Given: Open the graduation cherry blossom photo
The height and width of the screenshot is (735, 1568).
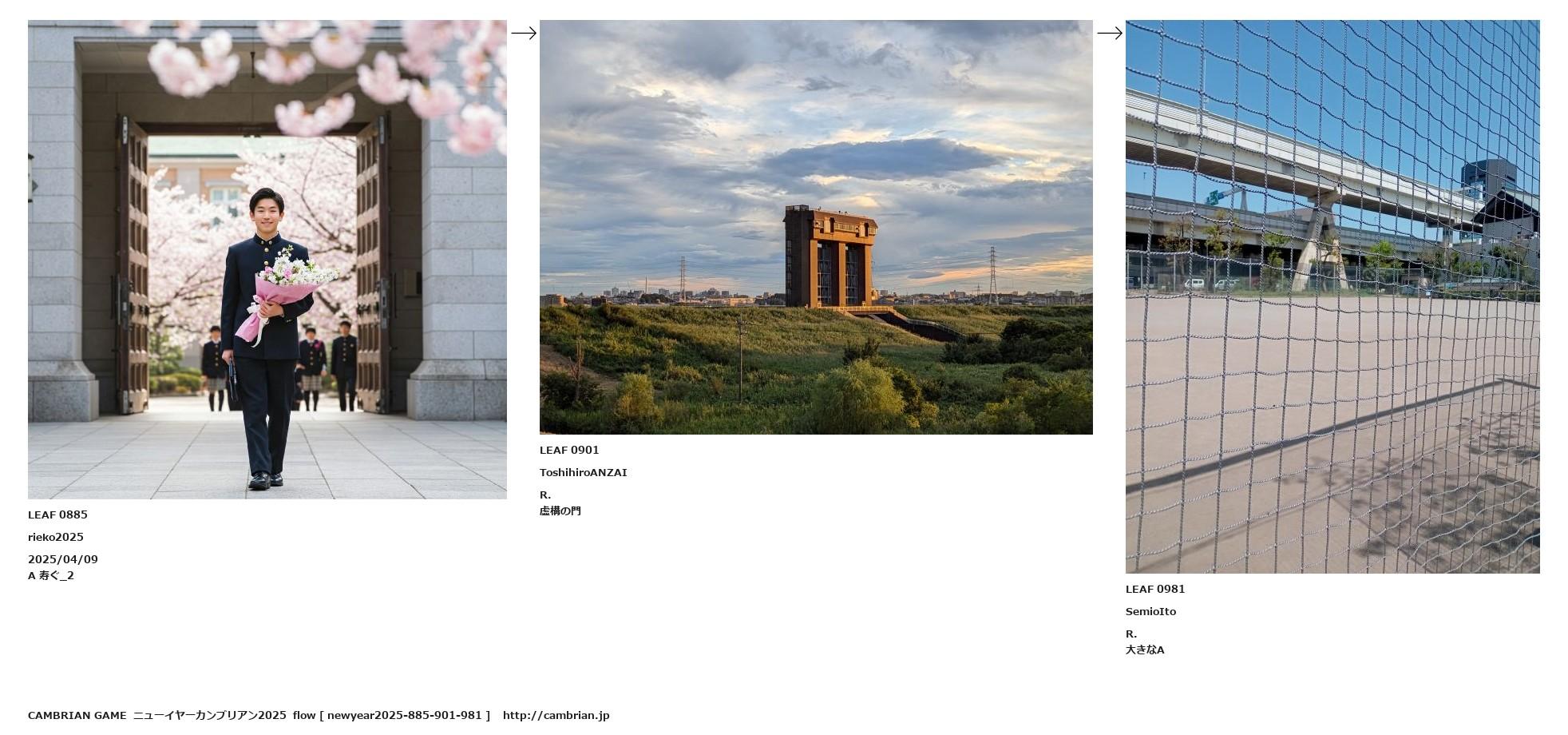Looking at the screenshot, I should (x=267, y=259).
